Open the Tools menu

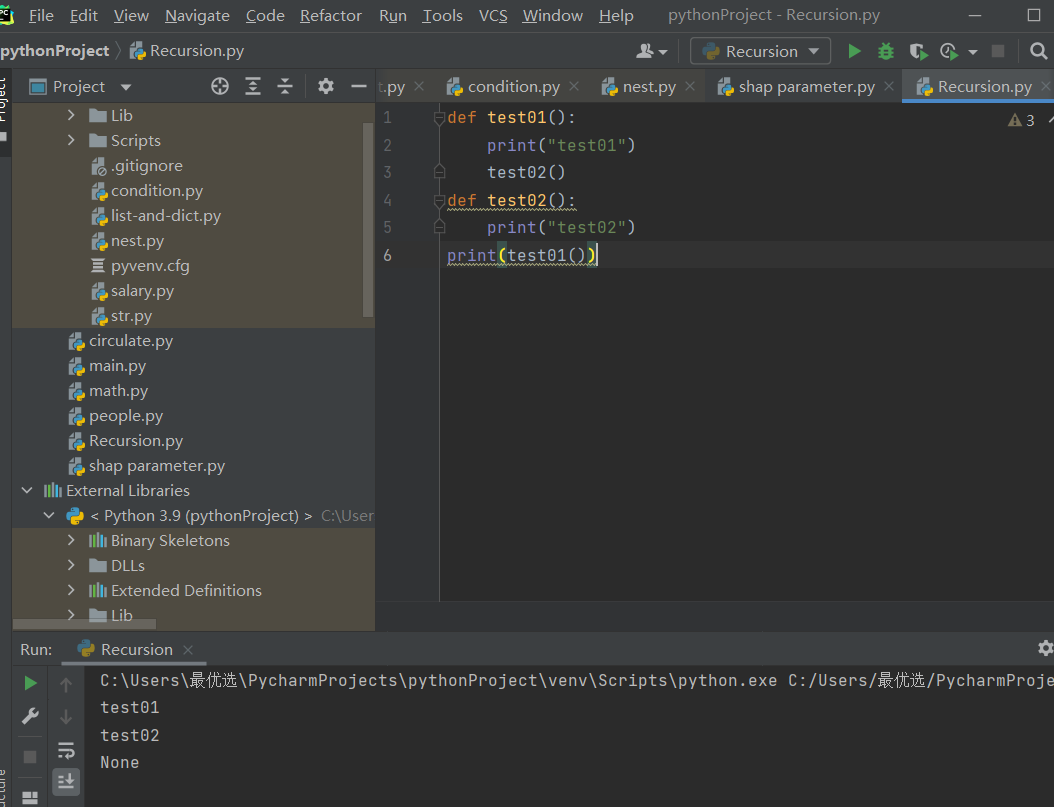(x=442, y=15)
